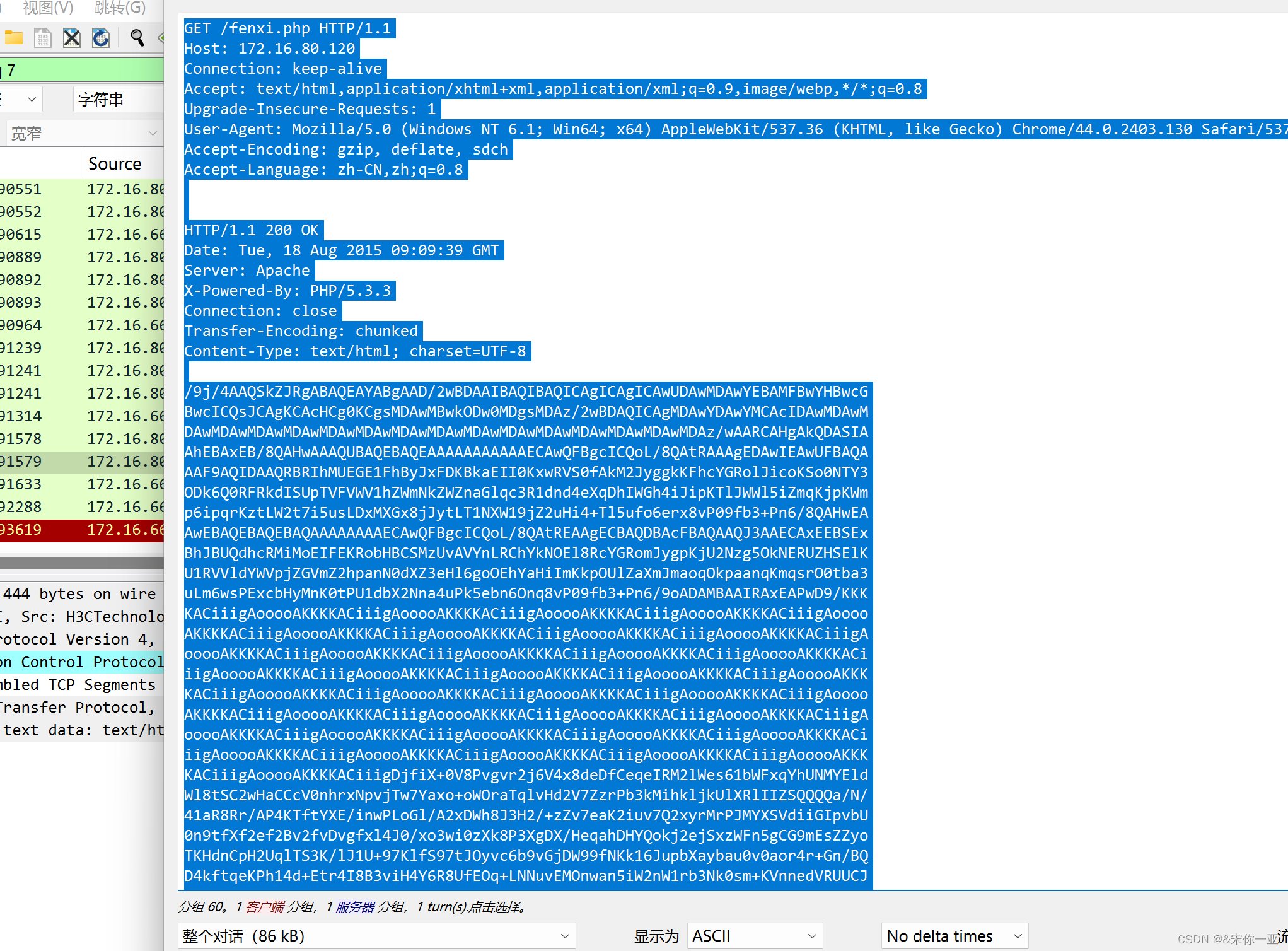This screenshot has height=951, width=1288.
Task: Expand the 宽窄 character width dropdown
Action: (x=82, y=134)
